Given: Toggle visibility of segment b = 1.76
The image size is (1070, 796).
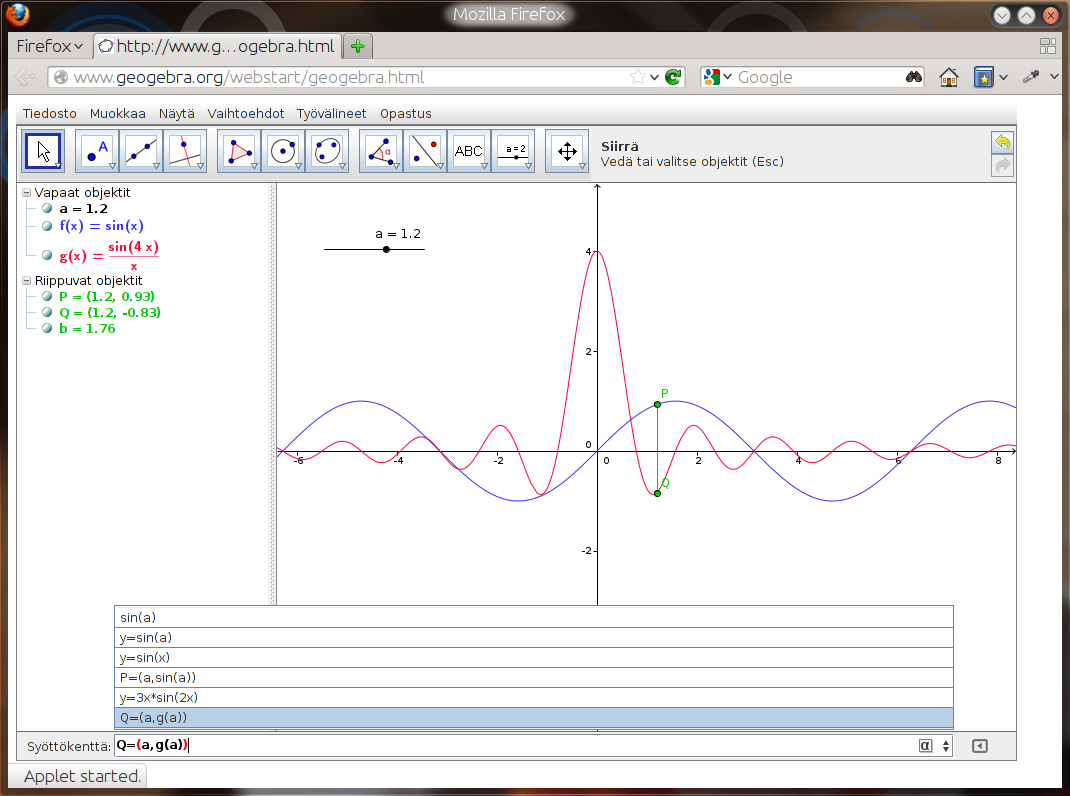Looking at the screenshot, I should click(47, 328).
